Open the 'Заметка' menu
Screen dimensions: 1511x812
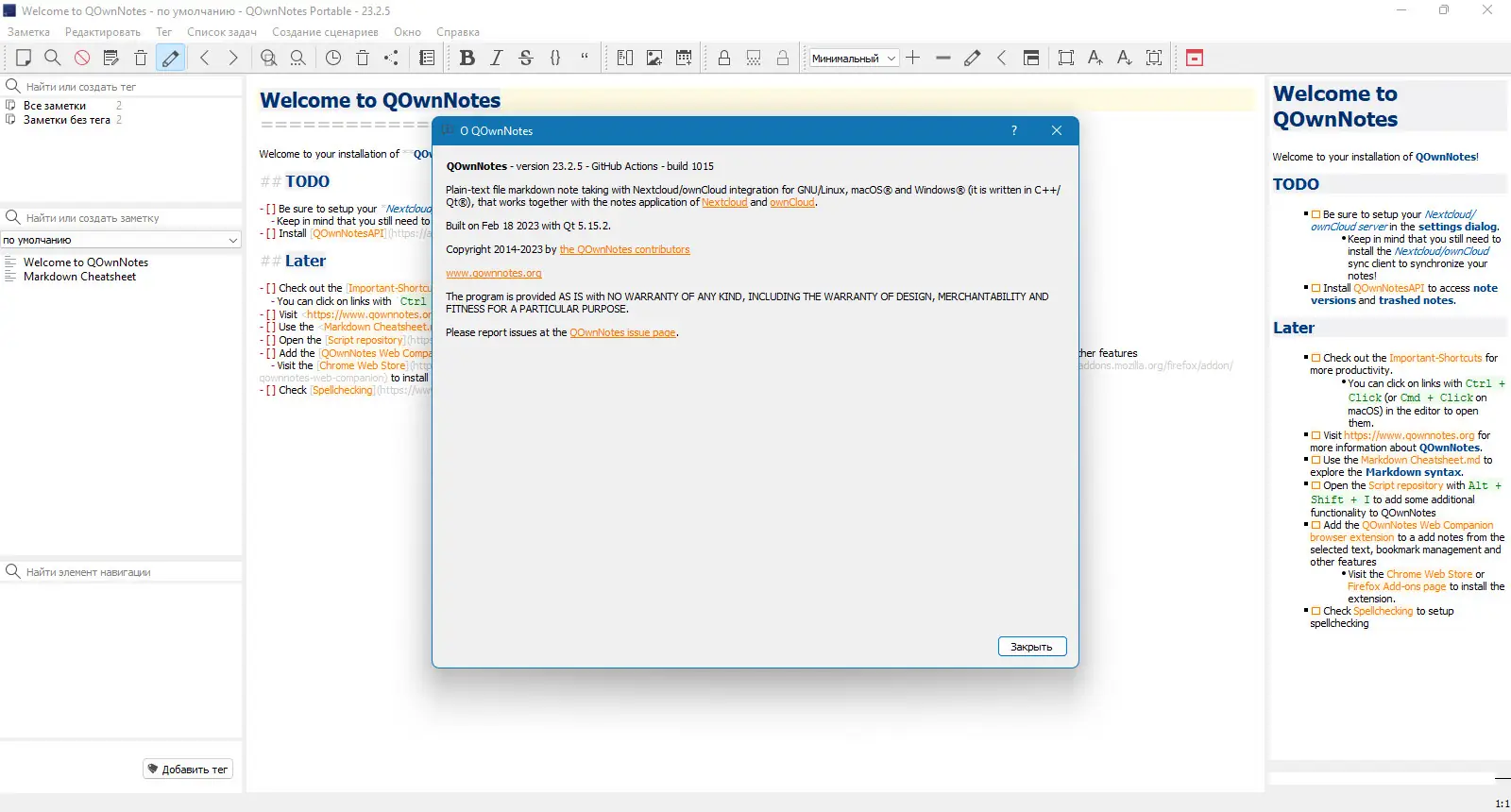(x=28, y=32)
